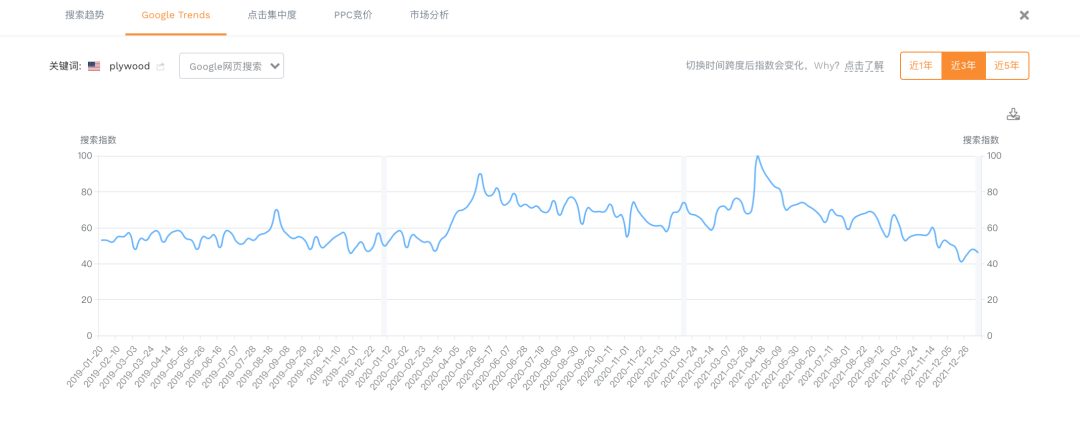Switch to the PPC竞价 tab

pyautogui.click(x=353, y=15)
